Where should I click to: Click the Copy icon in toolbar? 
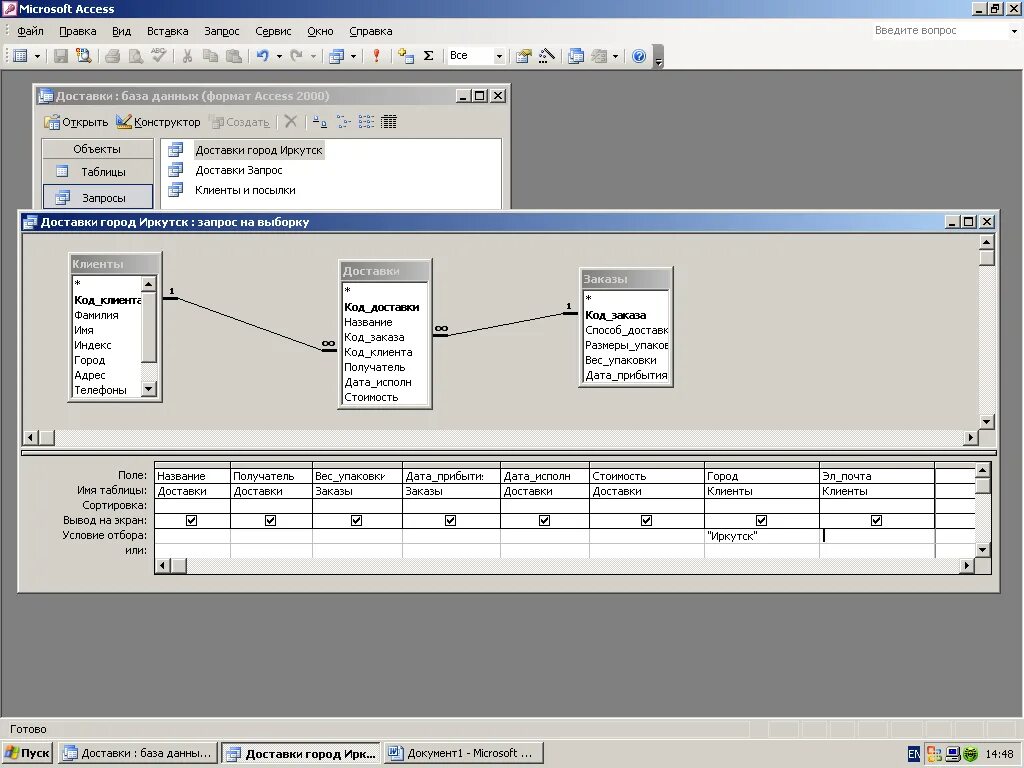(x=210, y=56)
